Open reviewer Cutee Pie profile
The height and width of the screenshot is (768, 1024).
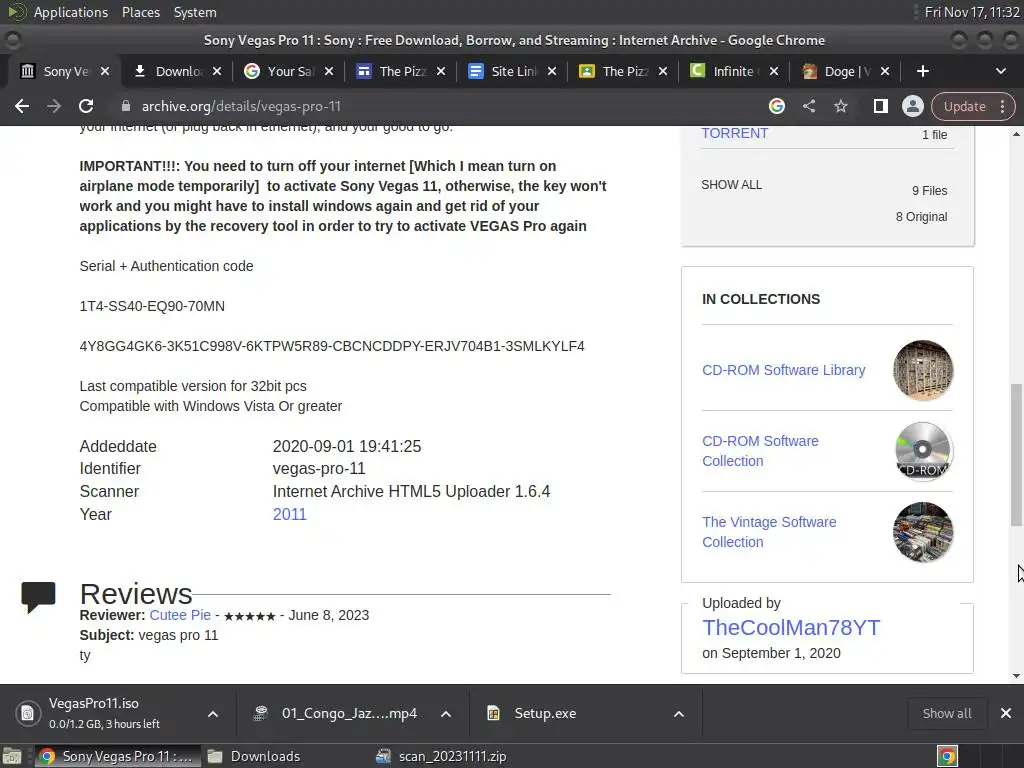[x=180, y=615]
